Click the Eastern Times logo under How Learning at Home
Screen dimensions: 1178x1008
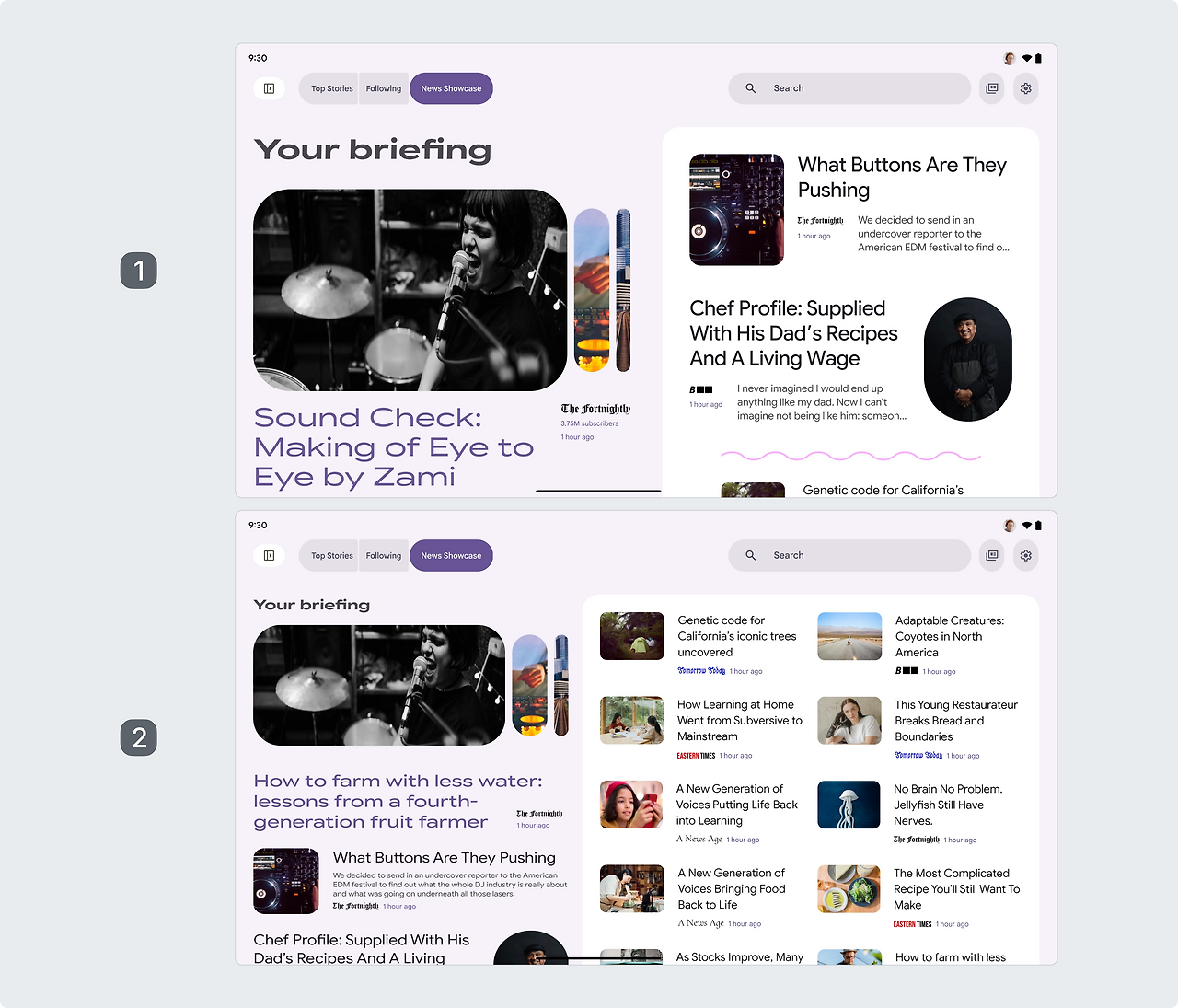(696, 756)
